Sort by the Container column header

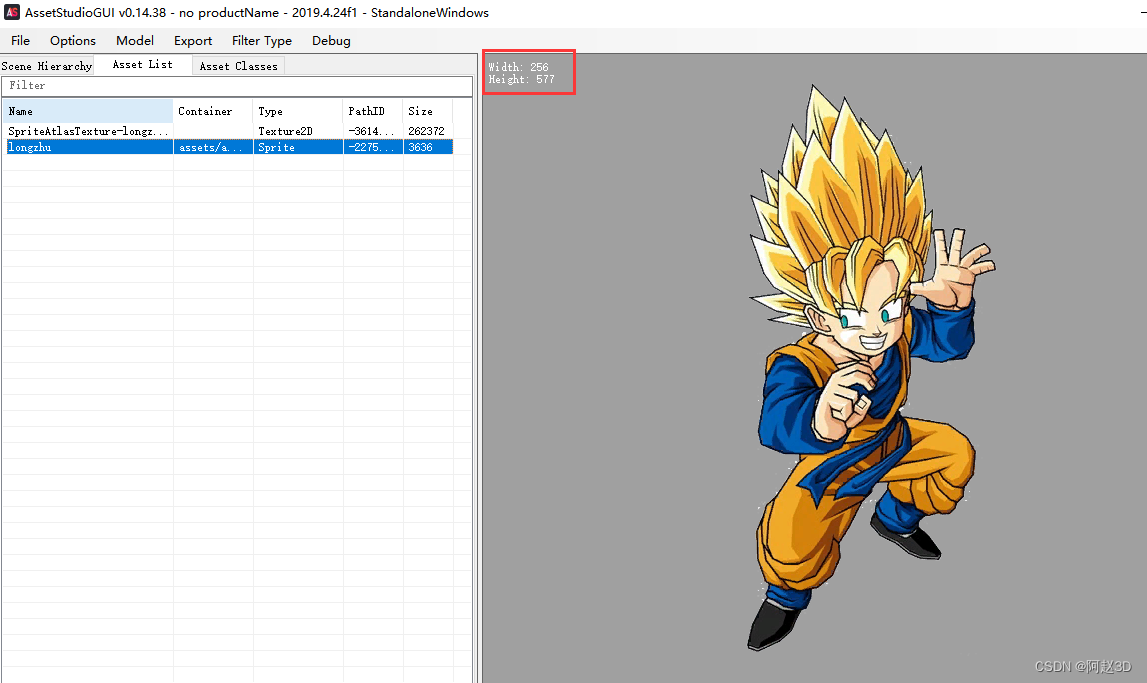pyautogui.click(x=213, y=111)
